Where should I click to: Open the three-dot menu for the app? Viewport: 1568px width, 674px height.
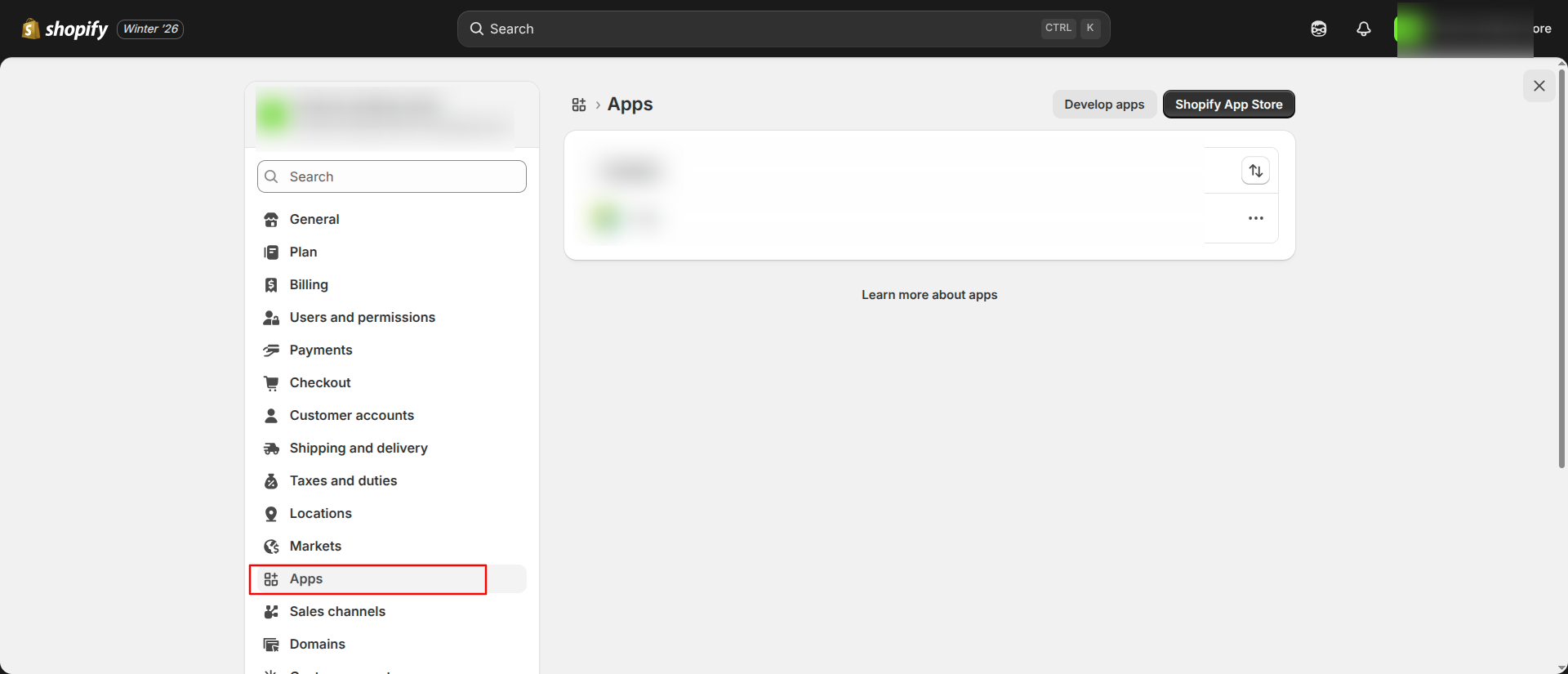(1255, 218)
